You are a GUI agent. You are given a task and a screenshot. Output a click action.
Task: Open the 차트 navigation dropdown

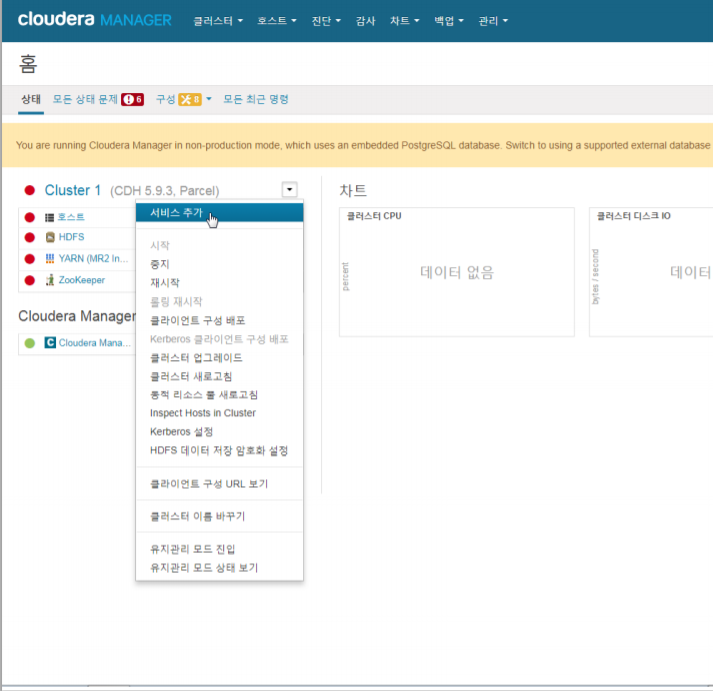coord(404,20)
